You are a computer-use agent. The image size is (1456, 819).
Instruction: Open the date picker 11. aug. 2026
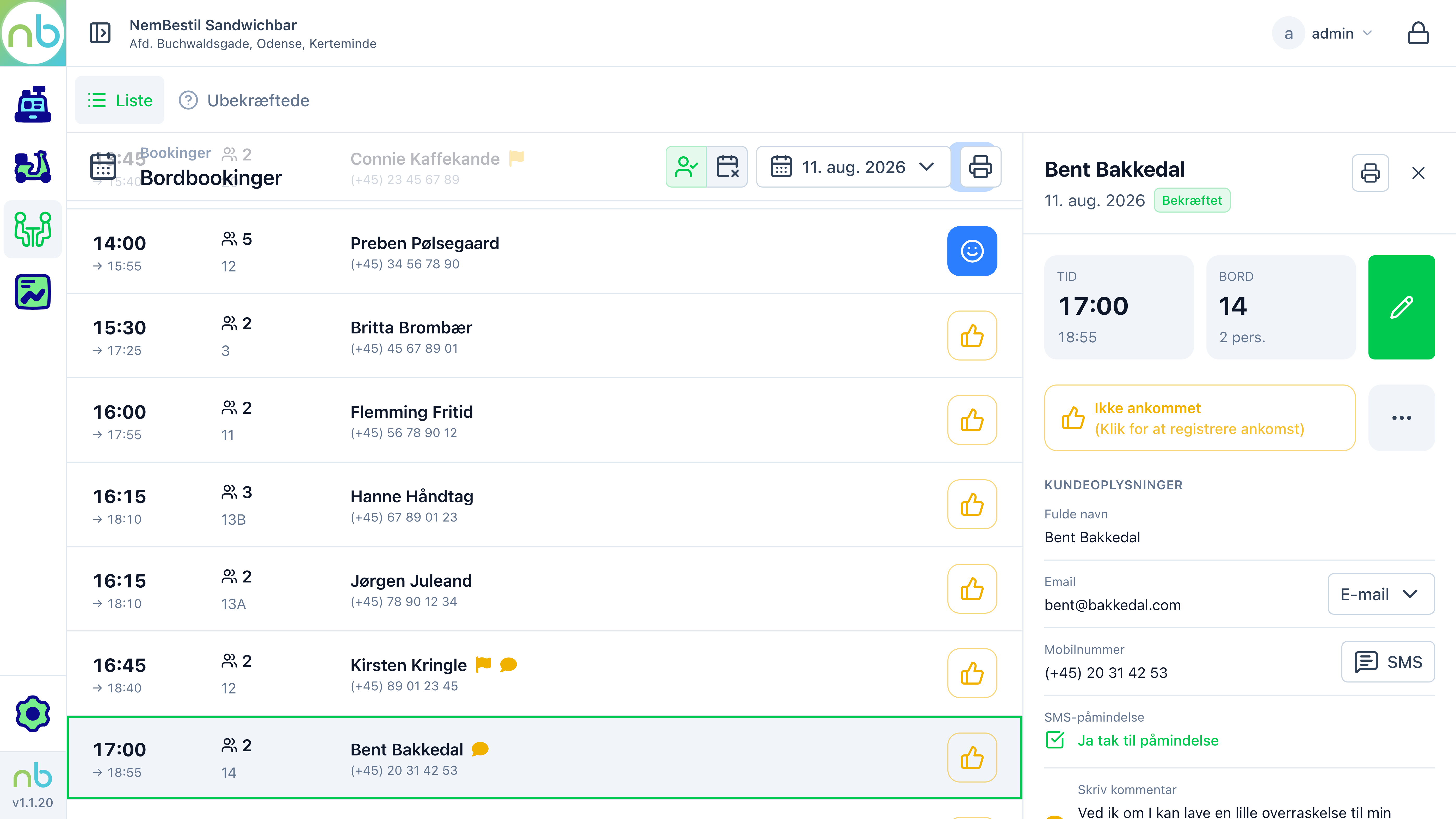point(854,167)
